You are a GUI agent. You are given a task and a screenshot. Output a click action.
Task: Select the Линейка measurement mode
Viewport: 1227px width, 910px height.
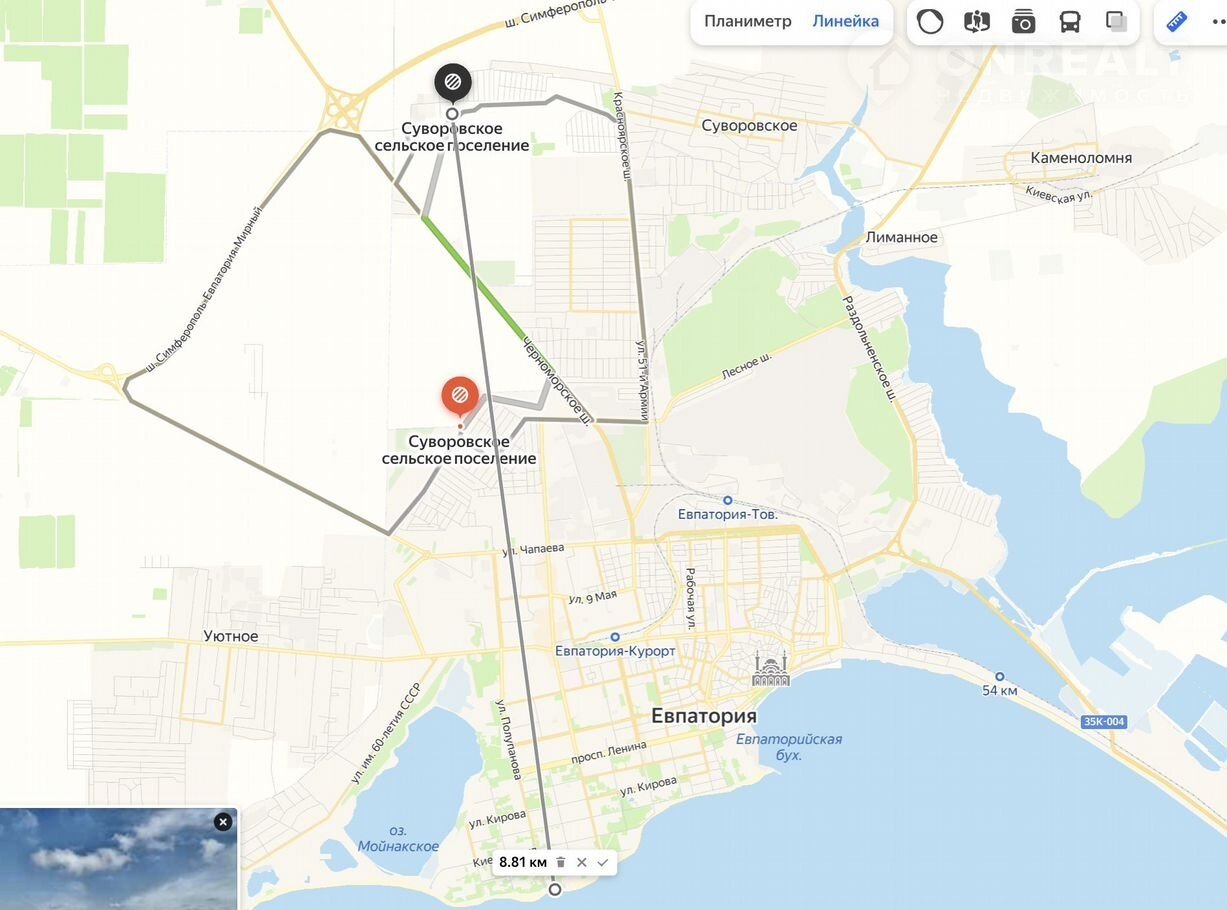click(846, 21)
